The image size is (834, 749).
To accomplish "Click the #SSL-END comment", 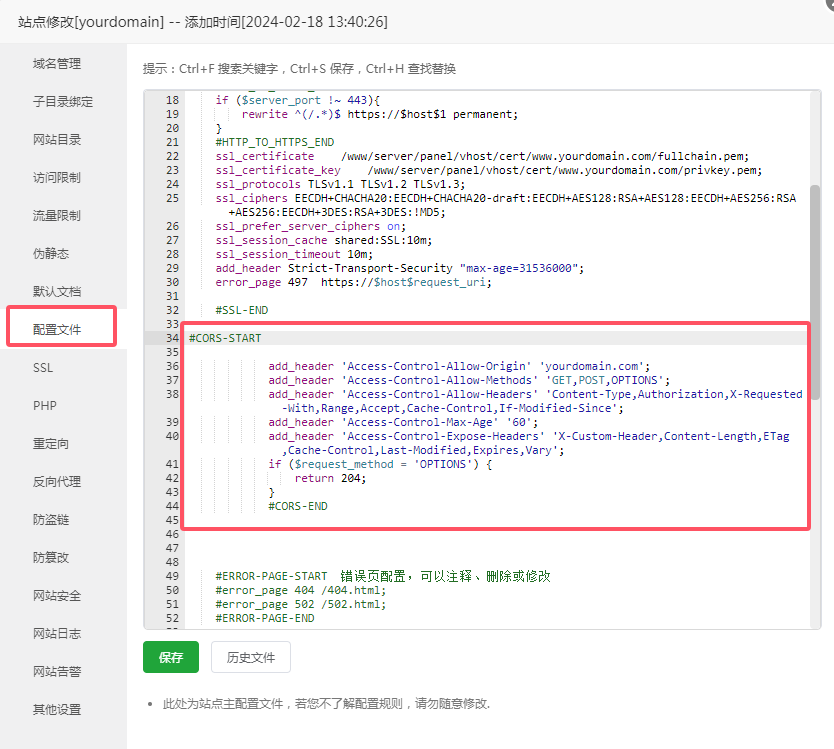I will (x=242, y=310).
